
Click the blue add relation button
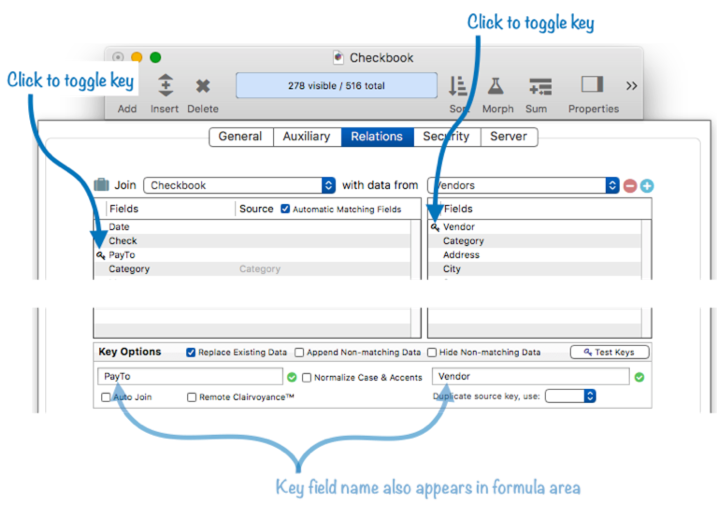point(647,186)
